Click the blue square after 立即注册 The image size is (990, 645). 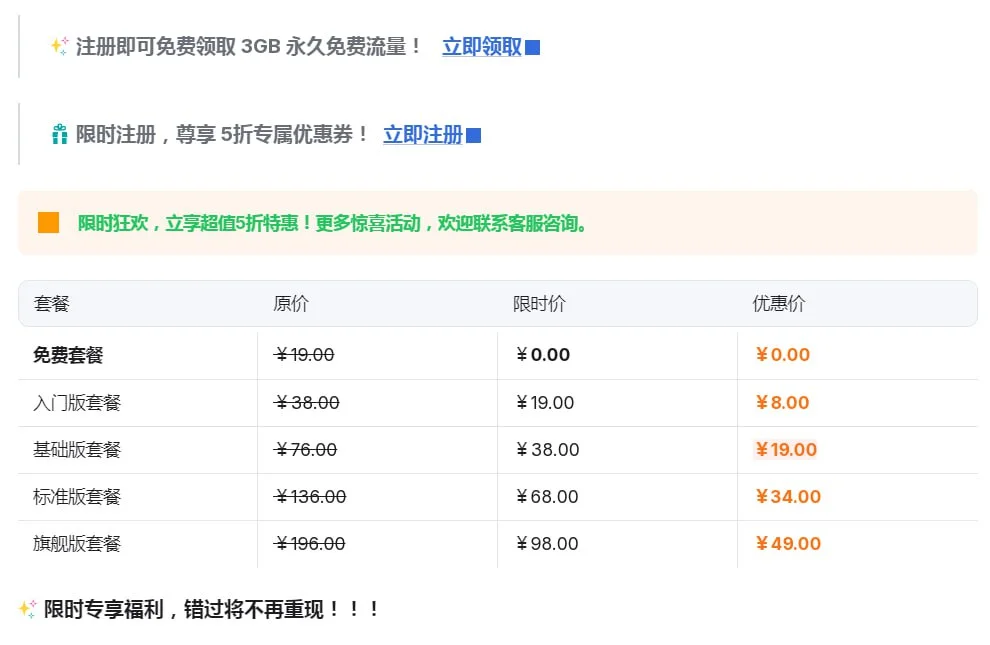[471, 135]
